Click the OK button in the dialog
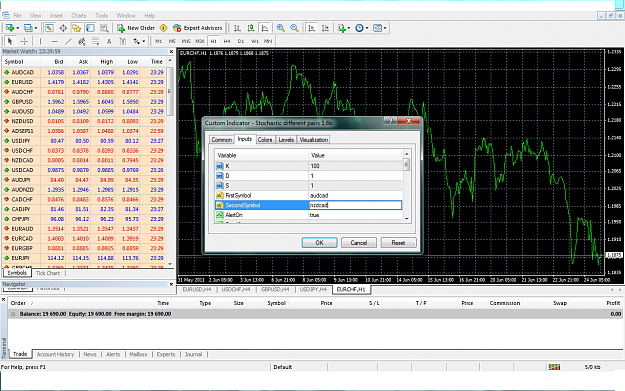 (x=319, y=242)
